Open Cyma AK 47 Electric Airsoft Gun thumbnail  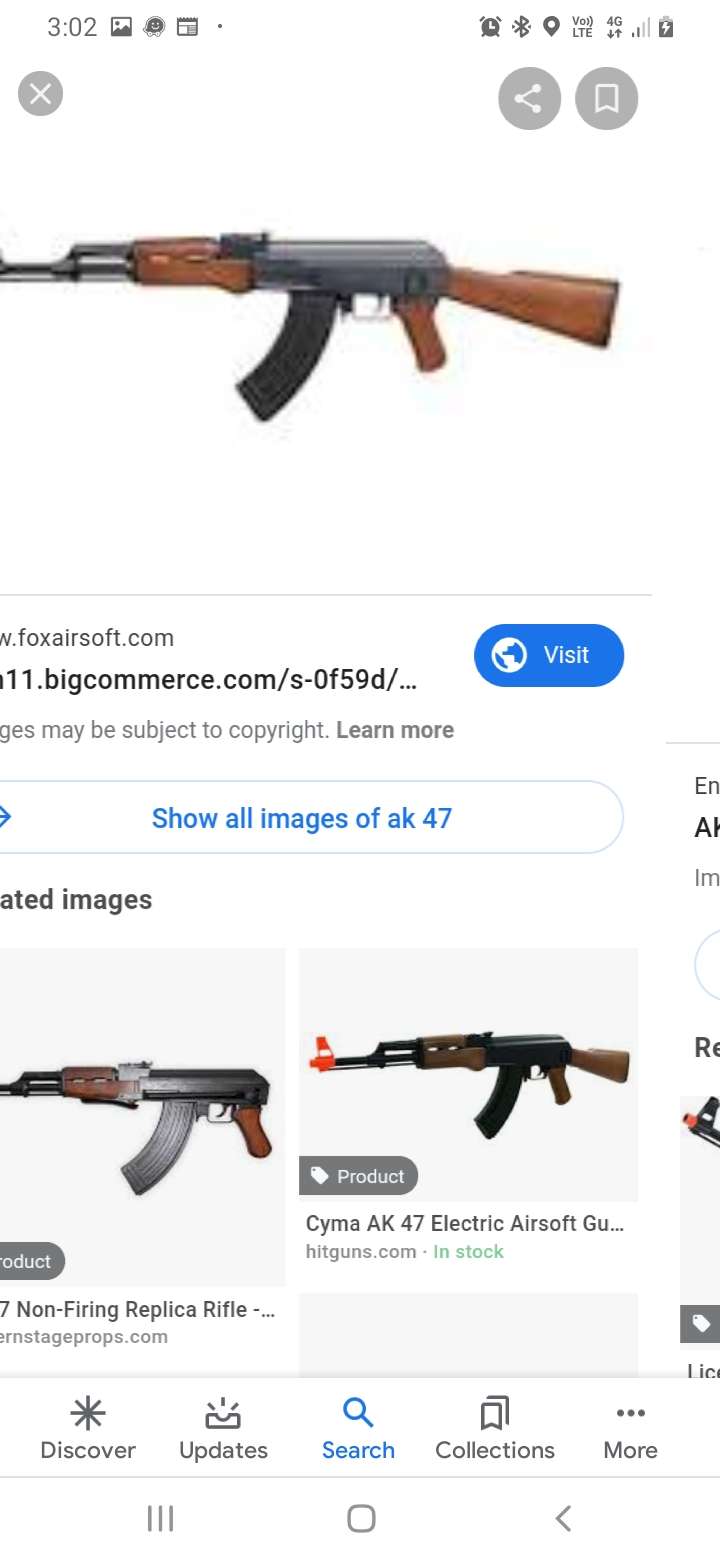pyautogui.click(x=468, y=1074)
